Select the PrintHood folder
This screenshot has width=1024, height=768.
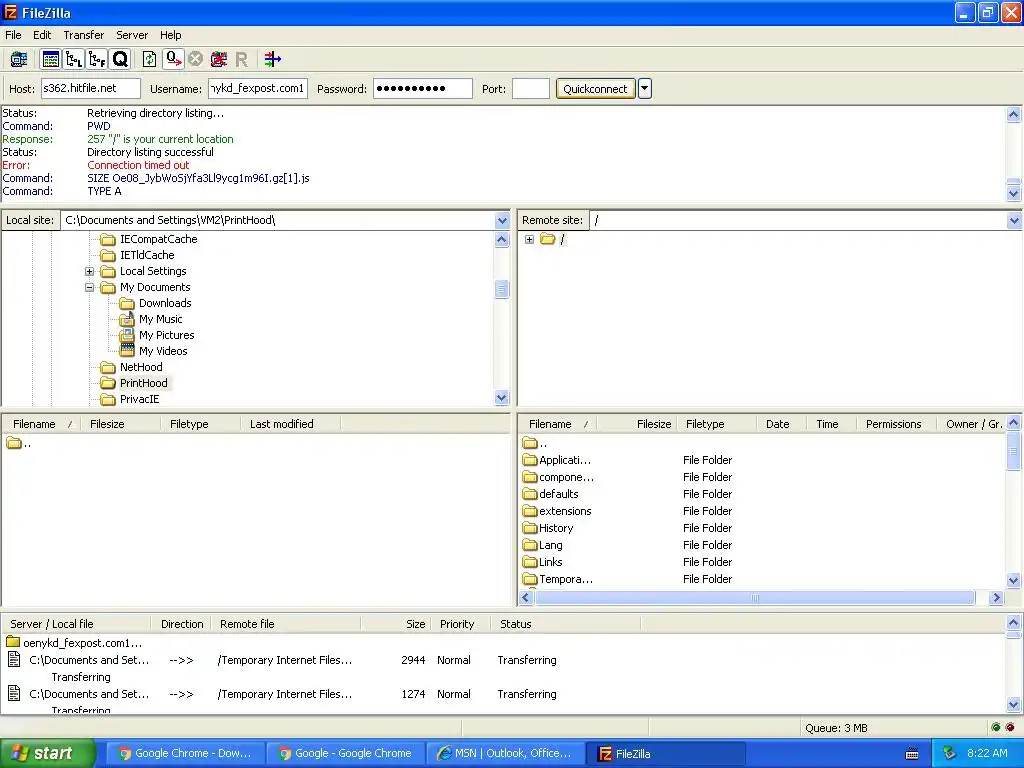(143, 383)
